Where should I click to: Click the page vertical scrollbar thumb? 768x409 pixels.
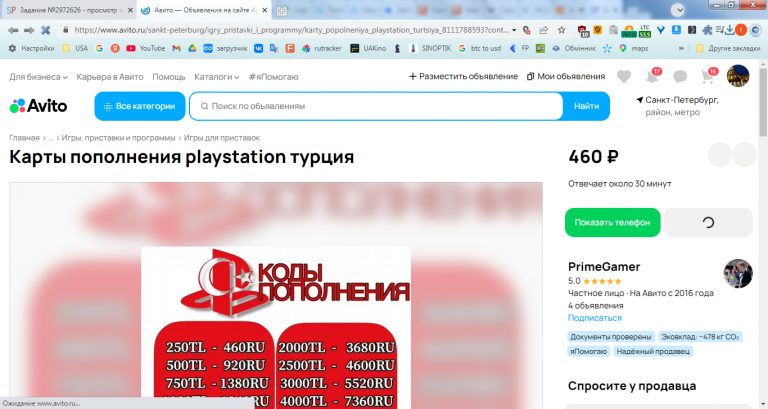(763, 100)
